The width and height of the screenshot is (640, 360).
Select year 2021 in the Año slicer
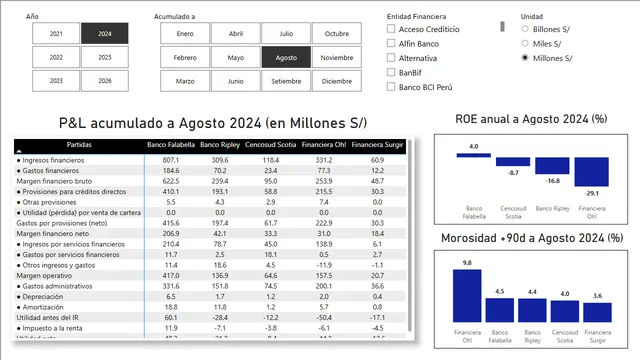(x=56, y=33)
